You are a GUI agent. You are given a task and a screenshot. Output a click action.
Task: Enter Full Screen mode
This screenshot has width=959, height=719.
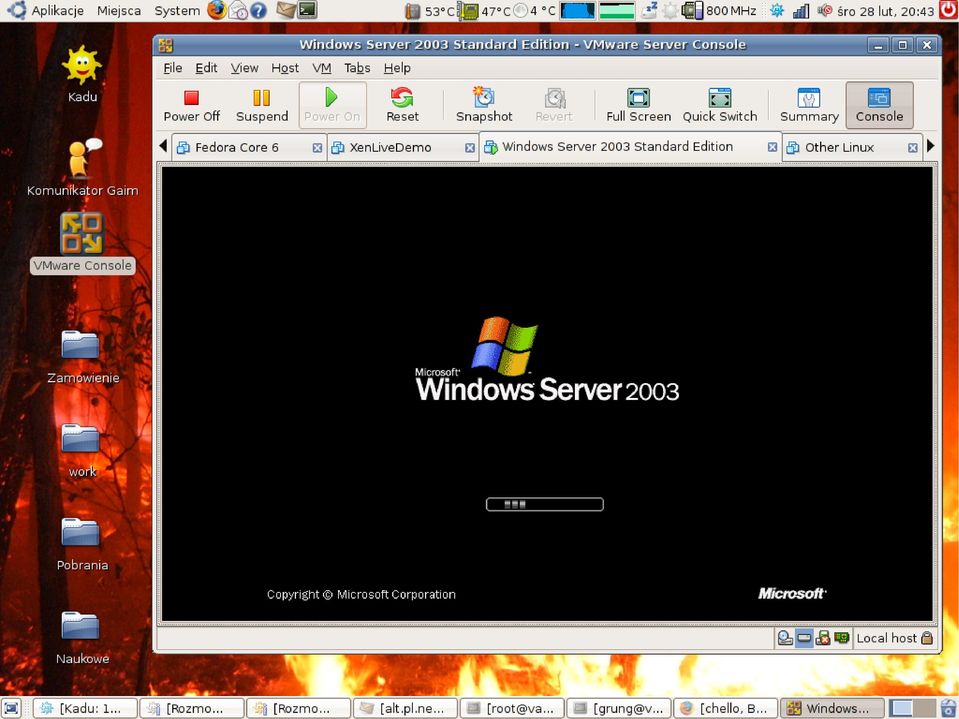639,106
